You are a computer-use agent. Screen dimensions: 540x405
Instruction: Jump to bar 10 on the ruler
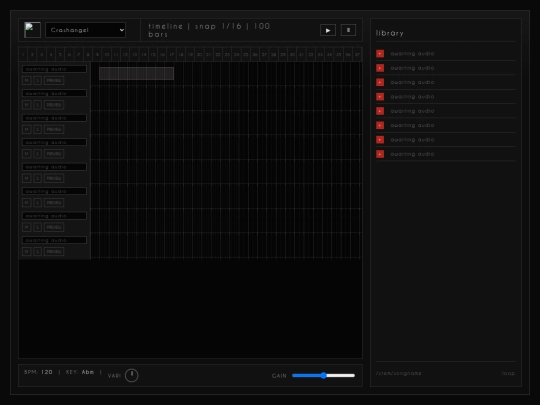point(107,54)
